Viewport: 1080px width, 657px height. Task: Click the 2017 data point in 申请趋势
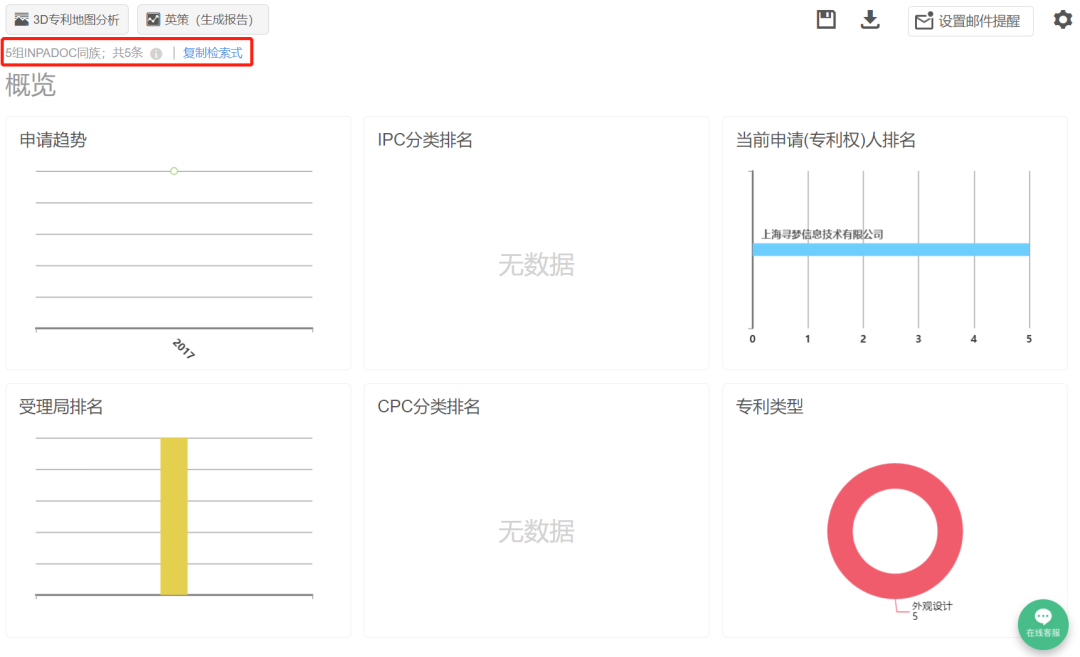pyautogui.click(x=174, y=171)
